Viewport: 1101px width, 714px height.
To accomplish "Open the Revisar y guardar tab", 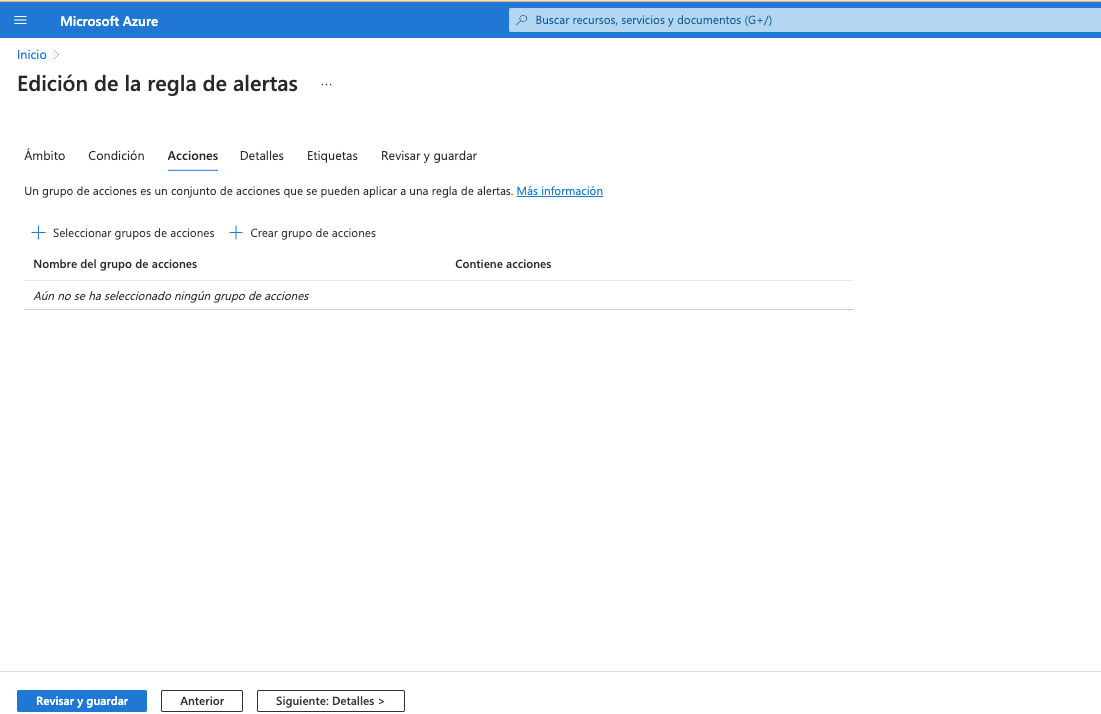I will [429, 156].
